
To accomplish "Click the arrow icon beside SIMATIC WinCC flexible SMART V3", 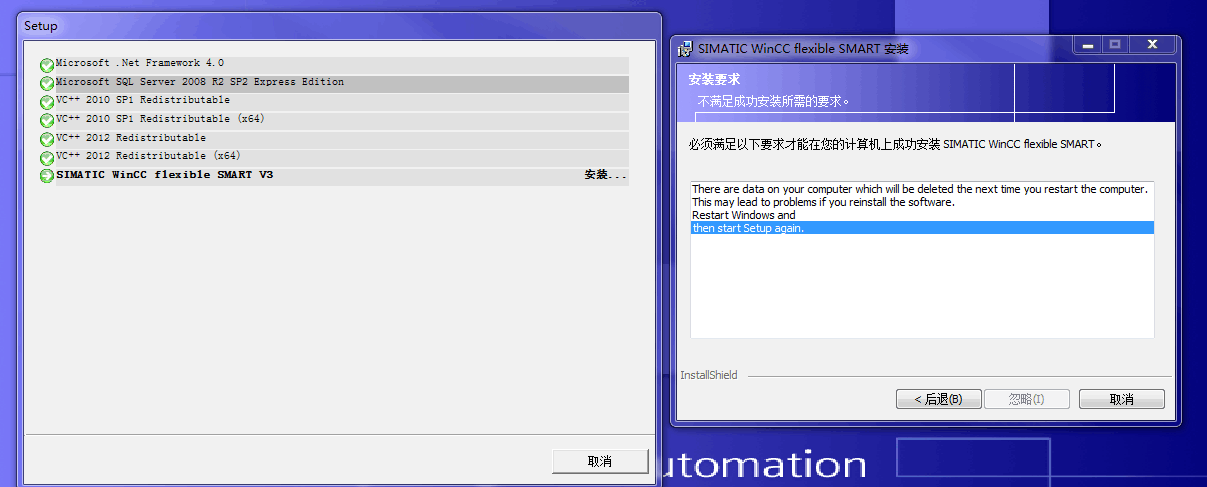I will click(x=47, y=177).
